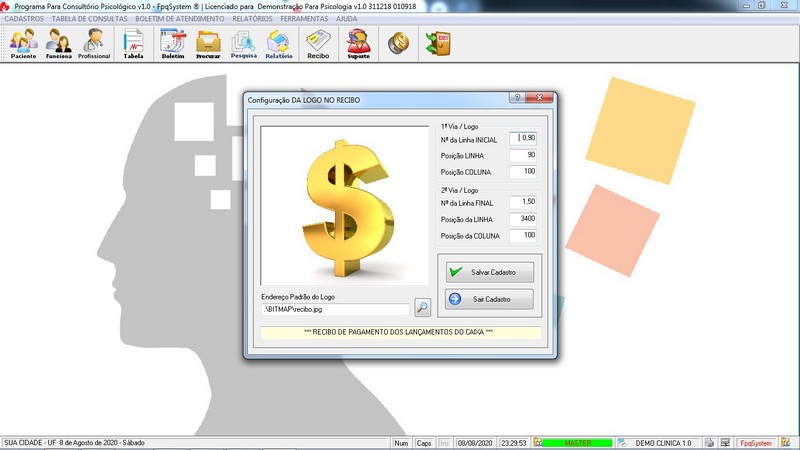The width and height of the screenshot is (800, 450).
Task: Click the icon beside MASTER in status bar
Action: [x=538, y=443]
